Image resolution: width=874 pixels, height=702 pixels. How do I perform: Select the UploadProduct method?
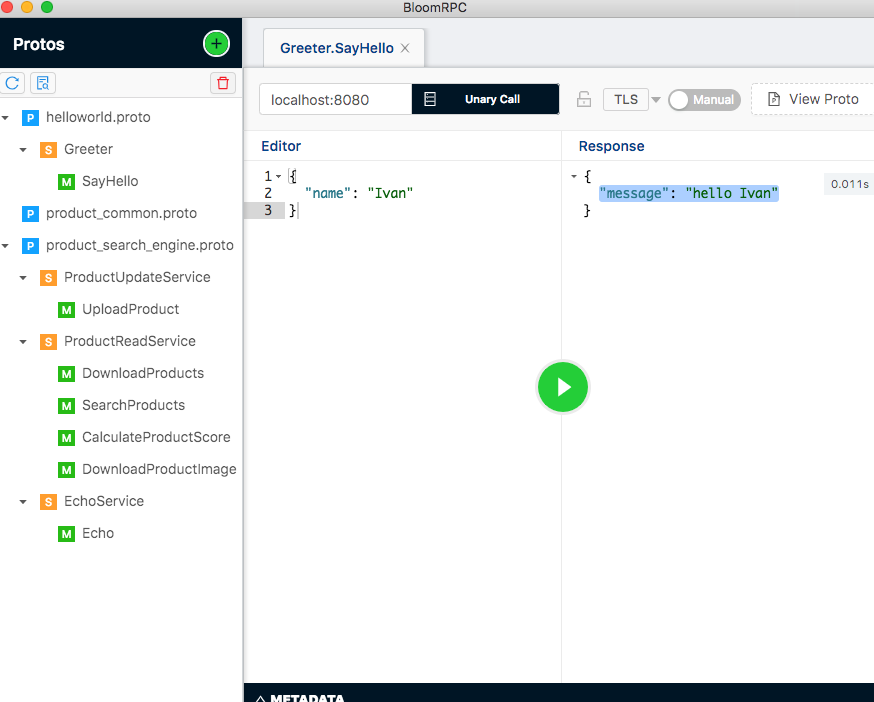click(130, 309)
